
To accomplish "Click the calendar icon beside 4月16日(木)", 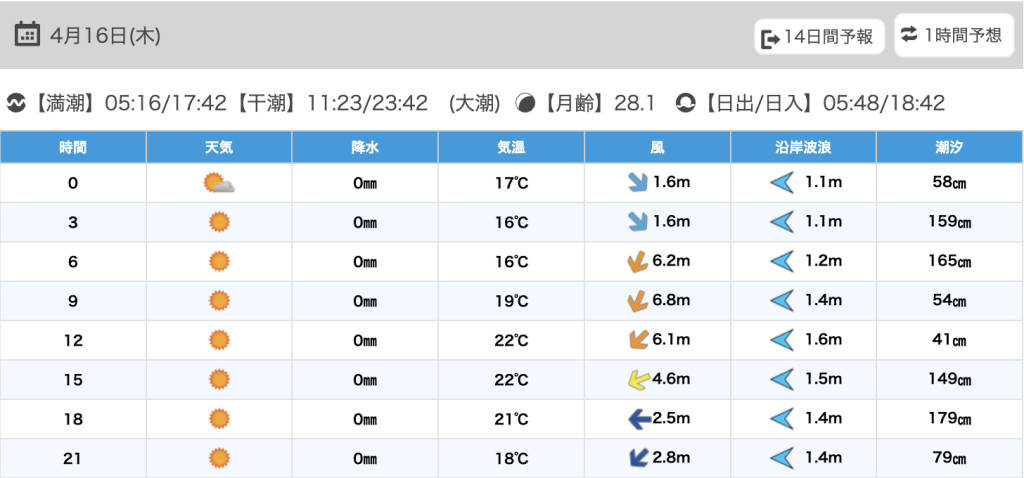I will (27, 34).
